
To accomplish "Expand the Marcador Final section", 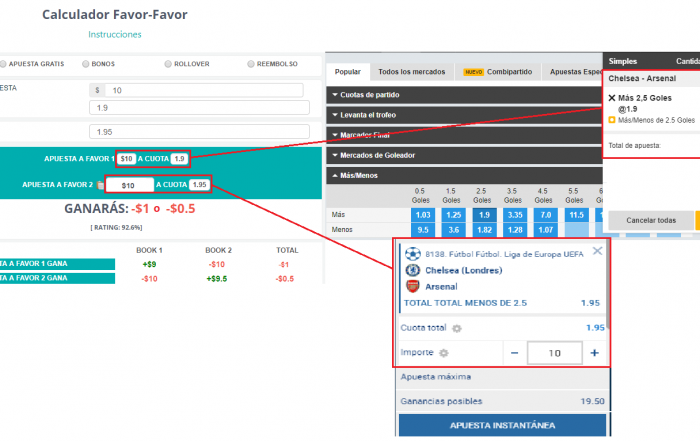I will pos(464,135).
